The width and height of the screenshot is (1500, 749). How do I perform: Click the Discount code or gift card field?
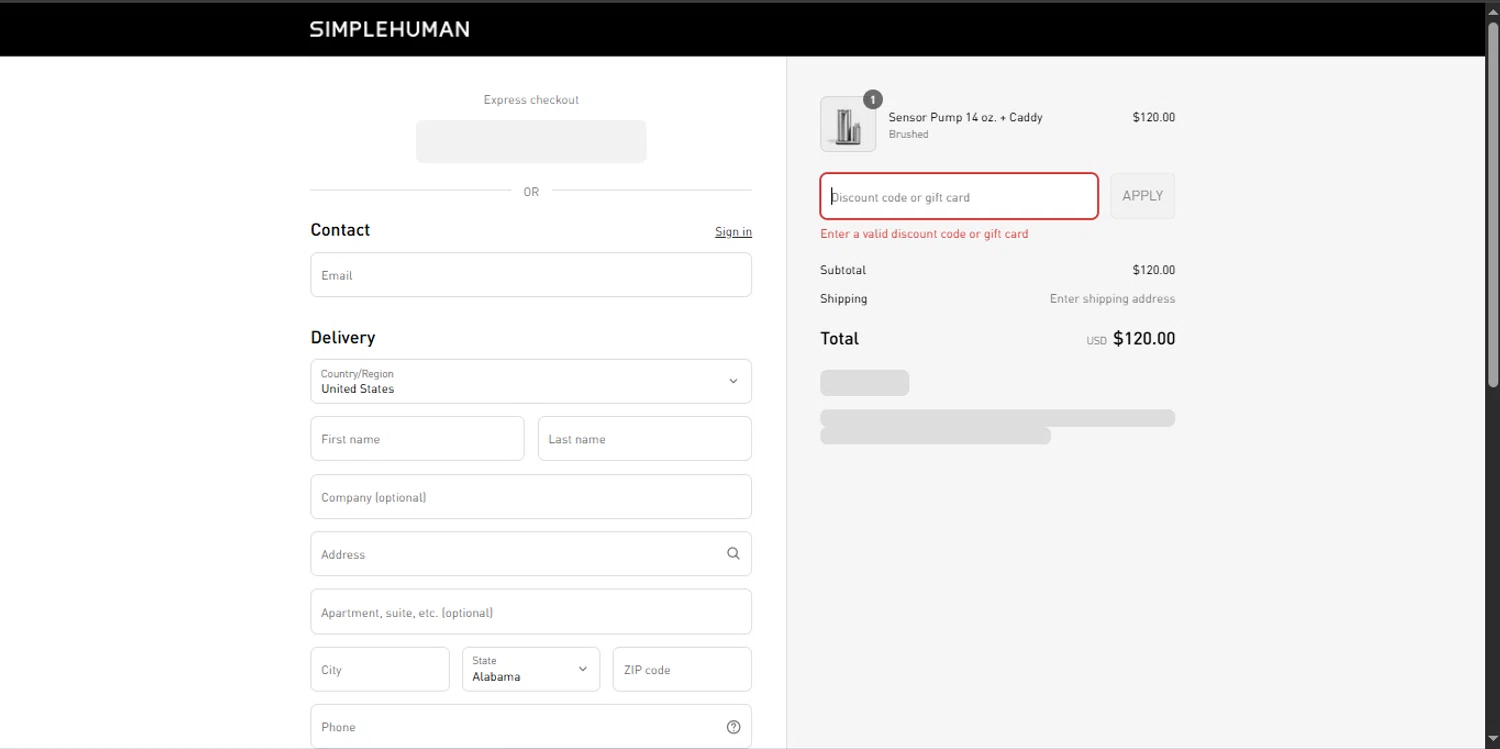pos(959,197)
